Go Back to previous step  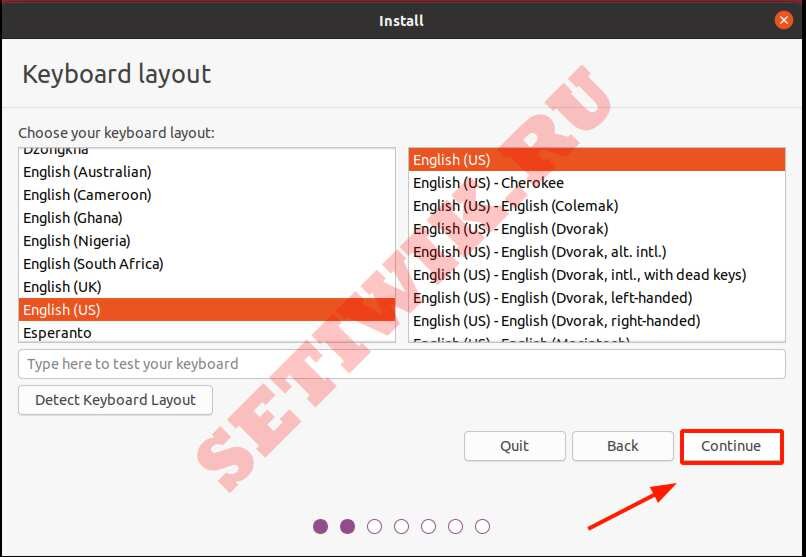(x=622, y=446)
